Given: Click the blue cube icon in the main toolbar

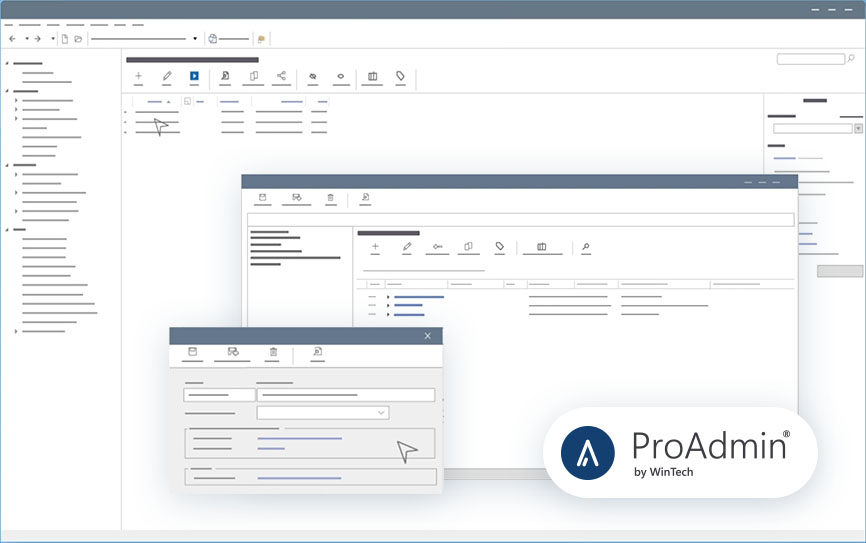Looking at the screenshot, I should tap(213, 39).
